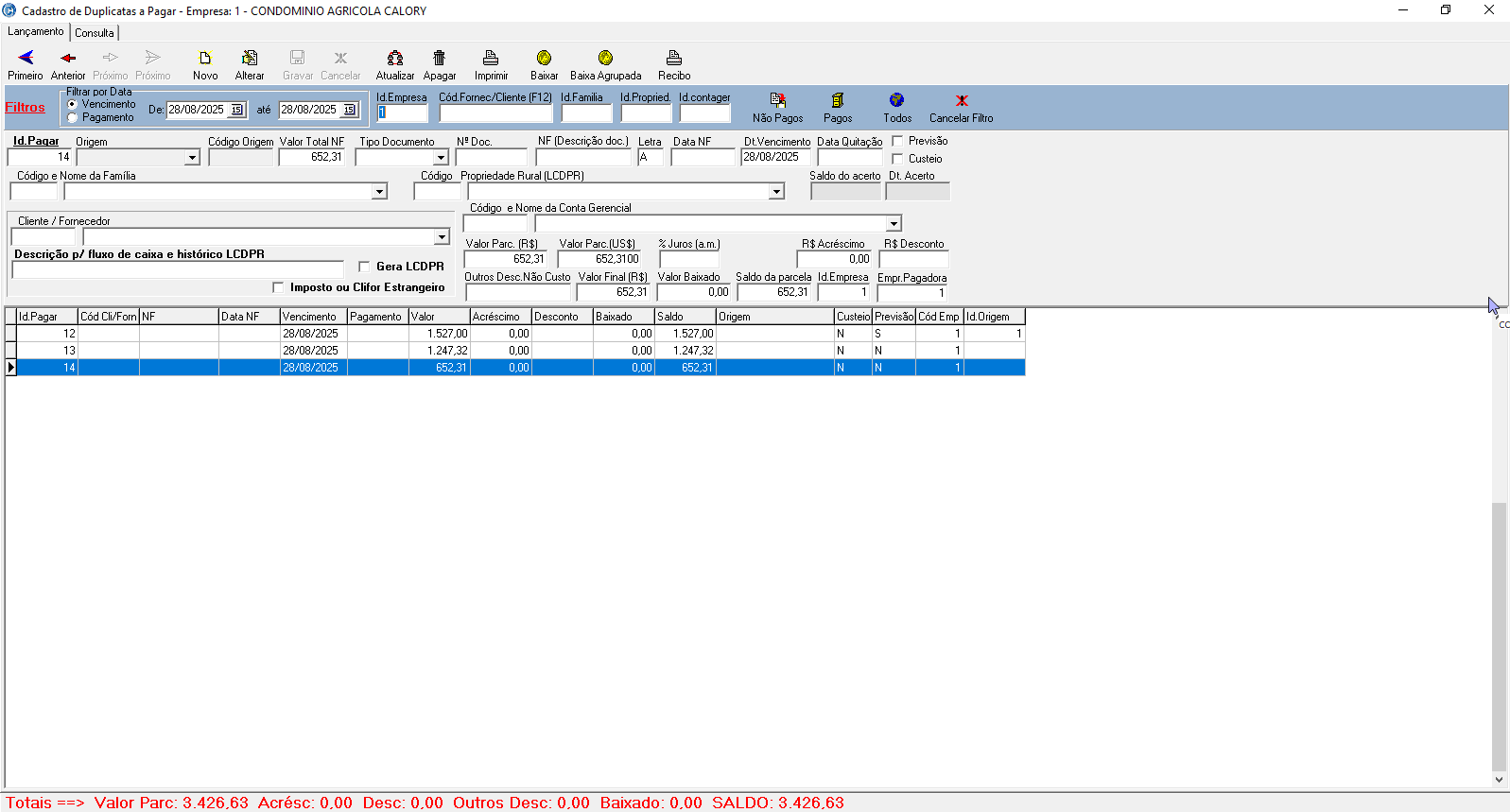Image resolution: width=1510 pixels, height=812 pixels.
Task: Check the Gera LCDPR box
Action: tap(364, 267)
